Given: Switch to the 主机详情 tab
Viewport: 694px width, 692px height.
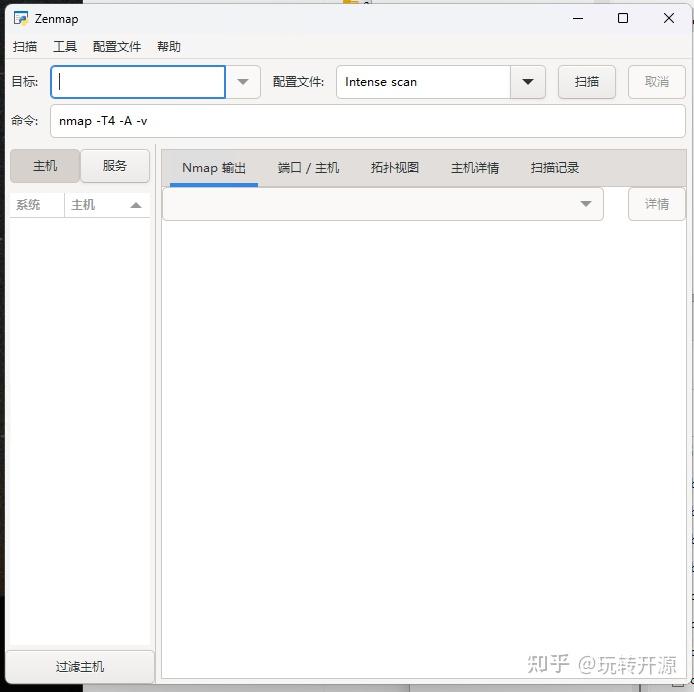Looking at the screenshot, I should pos(475,168).
